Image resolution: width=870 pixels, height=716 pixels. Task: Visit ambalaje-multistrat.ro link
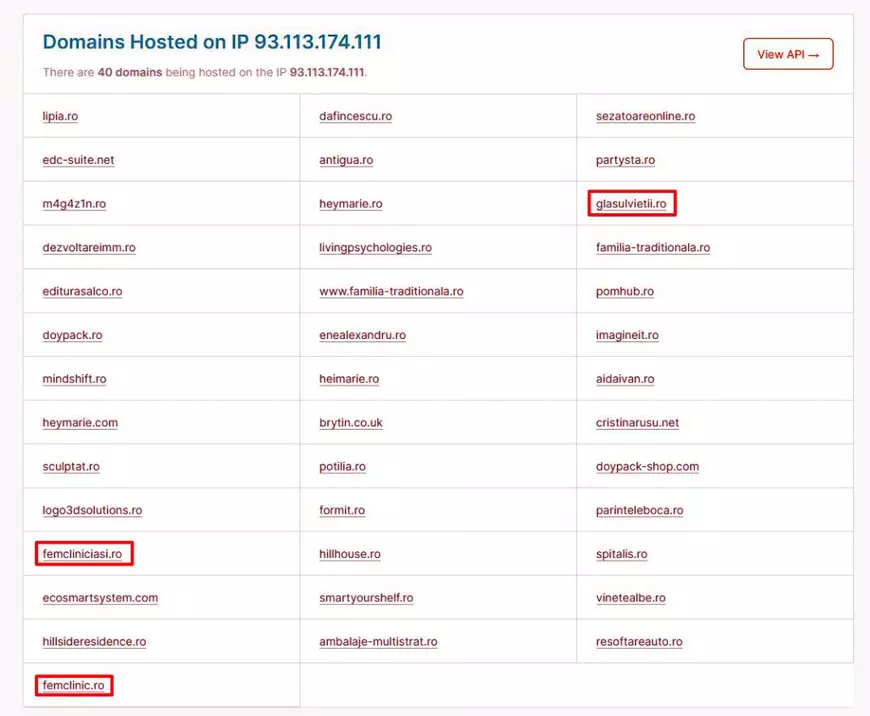[x=378, y=642]
